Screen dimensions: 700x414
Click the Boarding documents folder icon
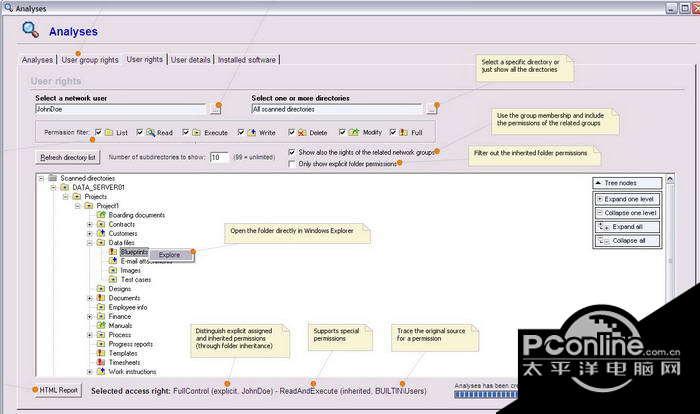tap(101, 215)
